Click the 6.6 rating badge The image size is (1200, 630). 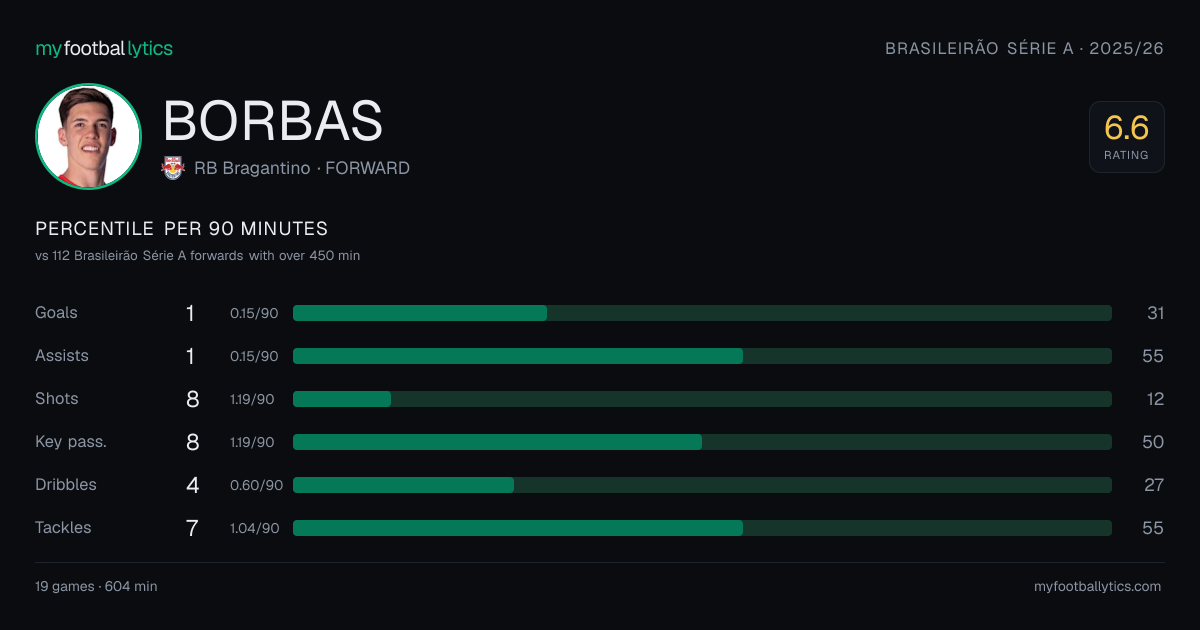(1126, 137)
